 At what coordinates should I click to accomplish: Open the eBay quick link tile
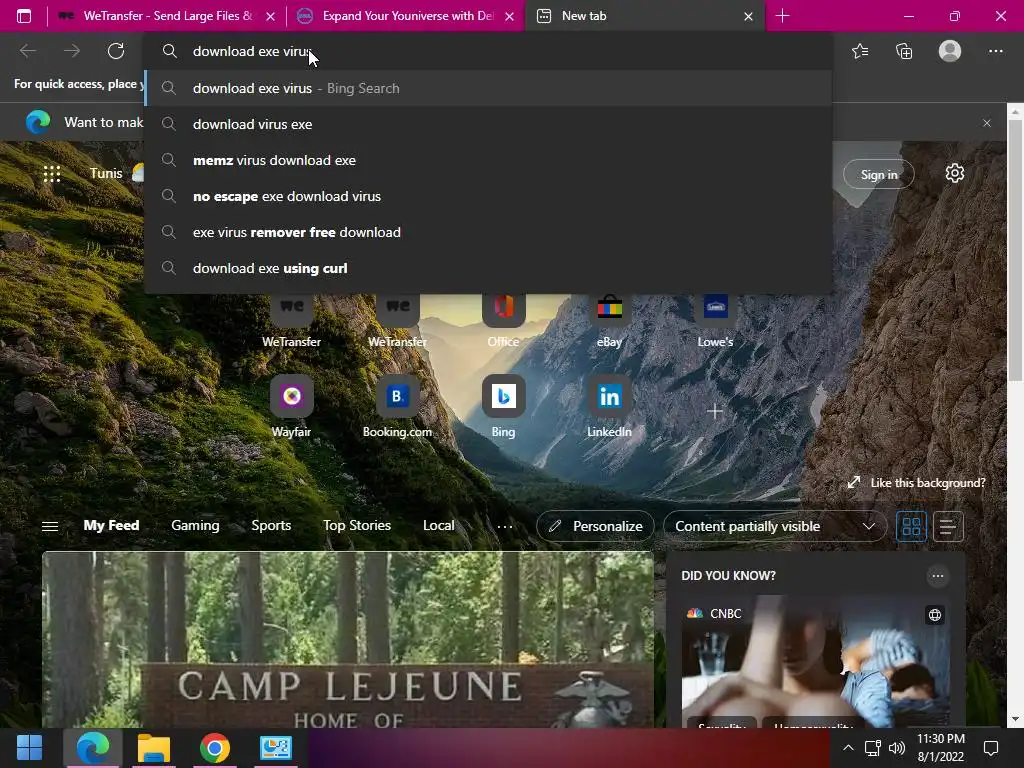tap(609, 320)
